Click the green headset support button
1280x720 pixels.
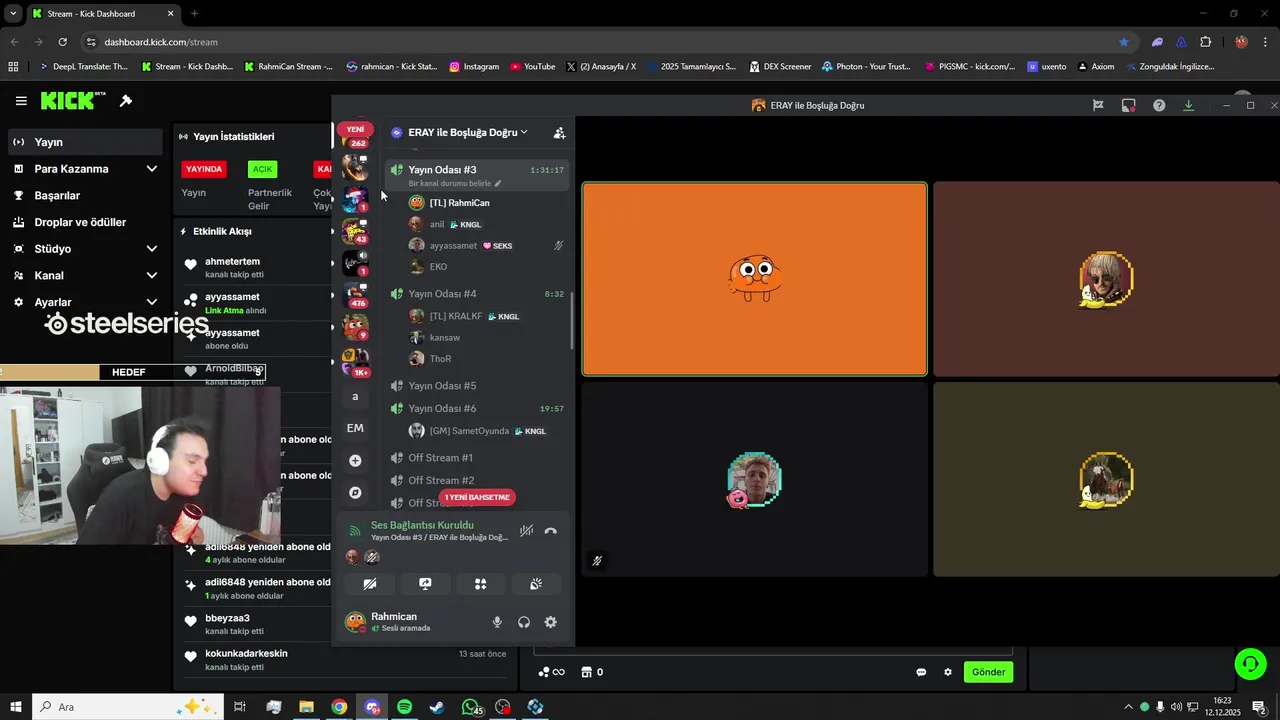tap(1250, 664)
